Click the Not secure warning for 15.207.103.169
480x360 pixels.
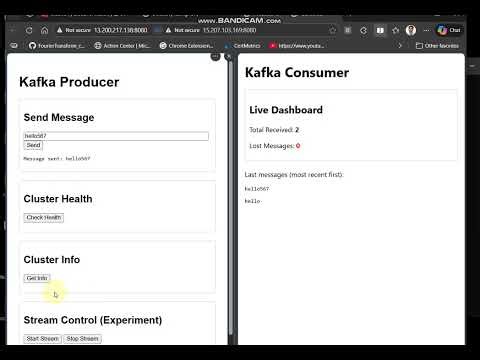coord(182,30)
